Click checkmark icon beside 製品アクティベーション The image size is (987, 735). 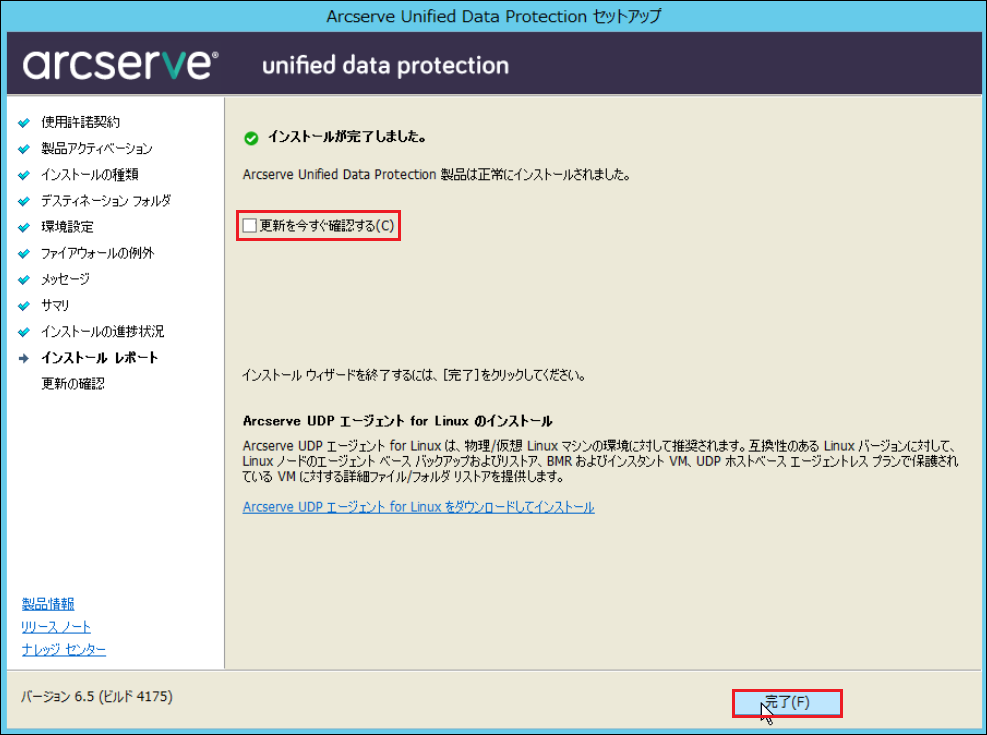coord(24,149)
